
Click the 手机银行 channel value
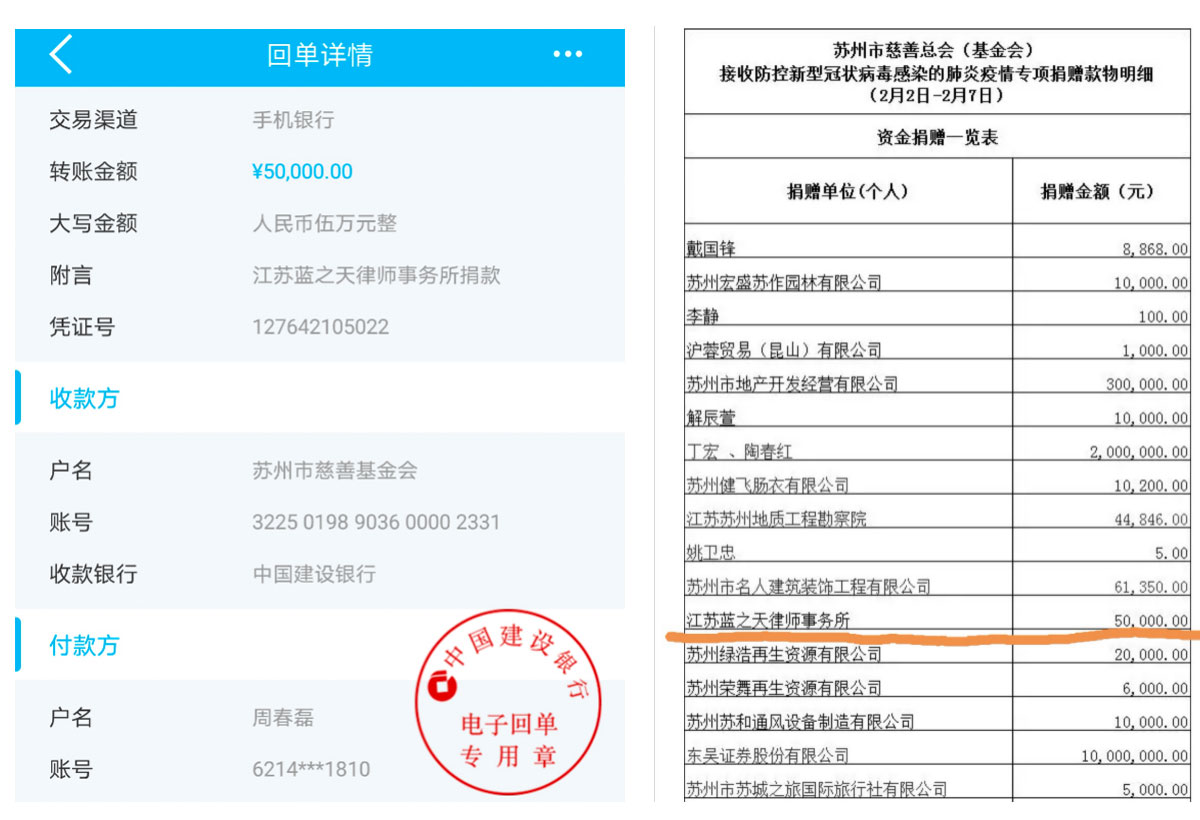tap(293, 120)
